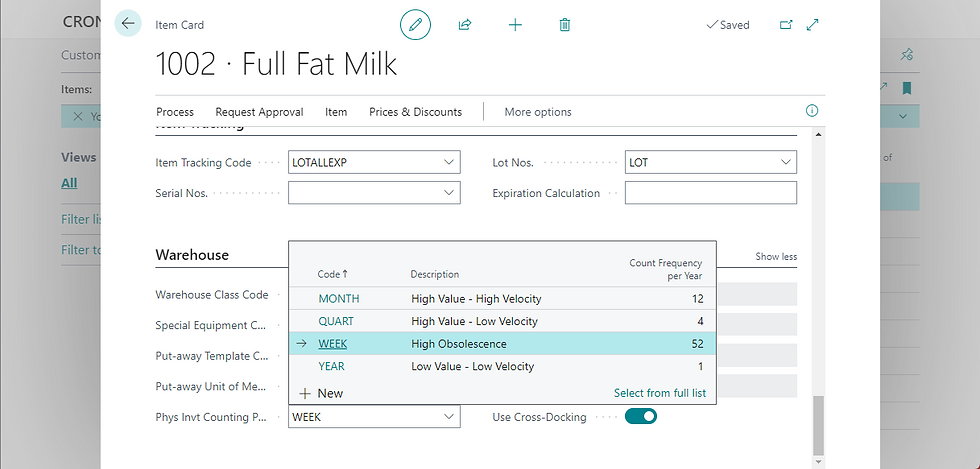Open the Prices & Discounts menu

[x=416, y=112]
